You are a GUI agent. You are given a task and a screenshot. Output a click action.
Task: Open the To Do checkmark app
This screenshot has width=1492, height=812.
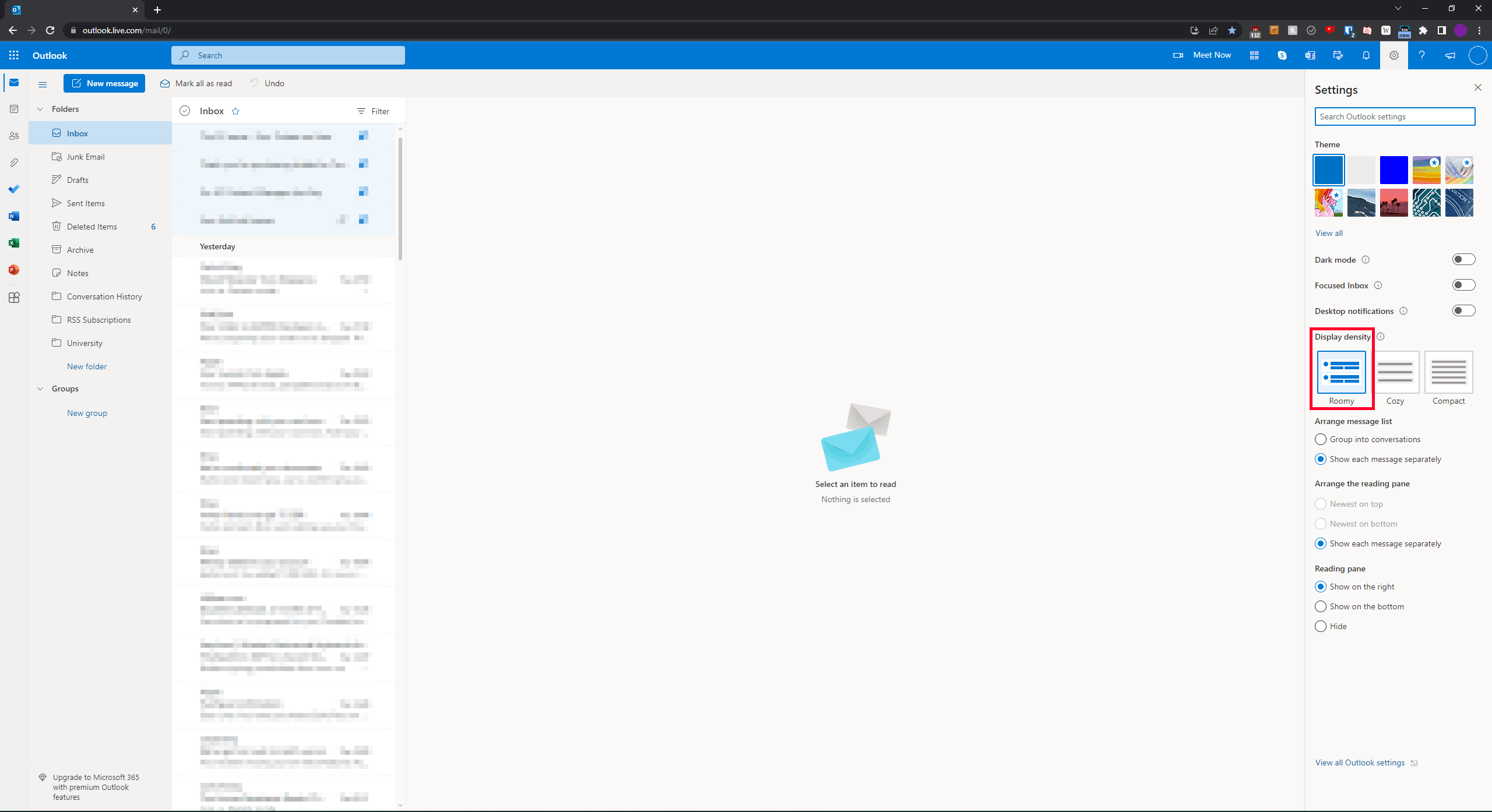14,189
